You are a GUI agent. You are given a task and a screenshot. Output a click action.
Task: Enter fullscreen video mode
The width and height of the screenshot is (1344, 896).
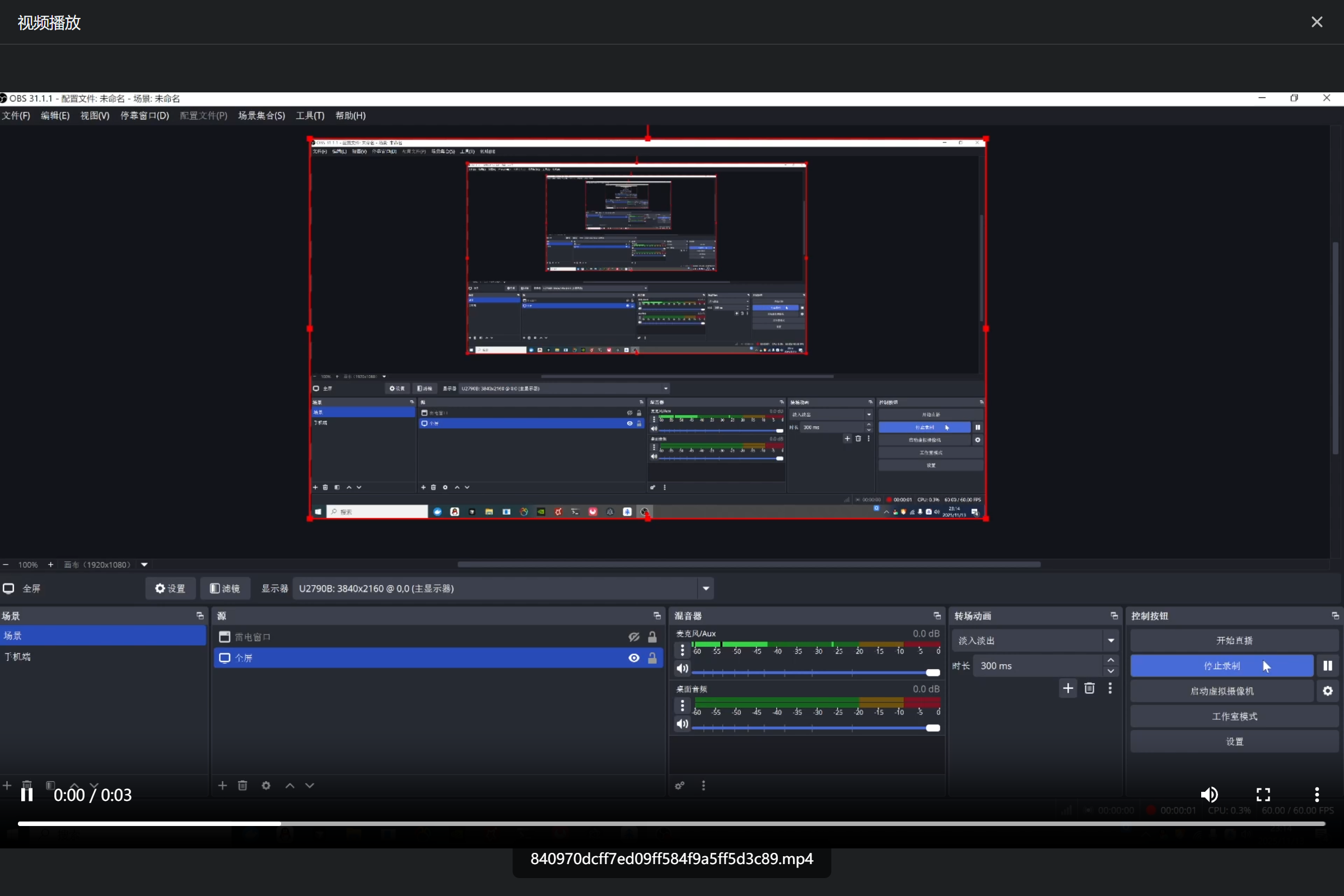(x=1263, y=794)
